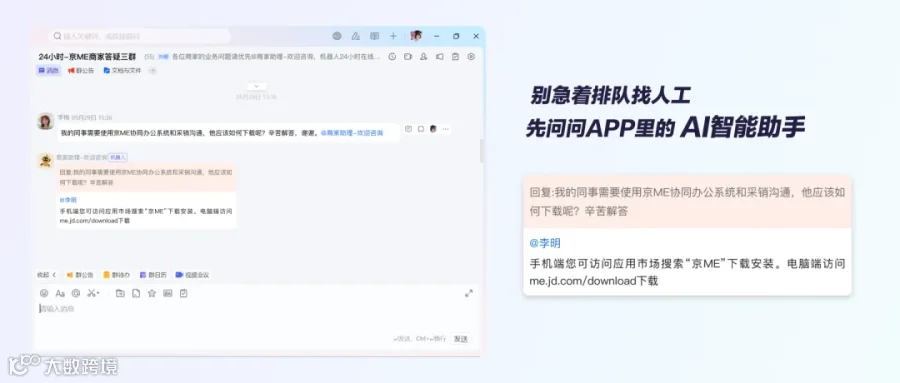Expand the collapsed chevron above the date
Screen dimensions: 900x383
[256, 86]
